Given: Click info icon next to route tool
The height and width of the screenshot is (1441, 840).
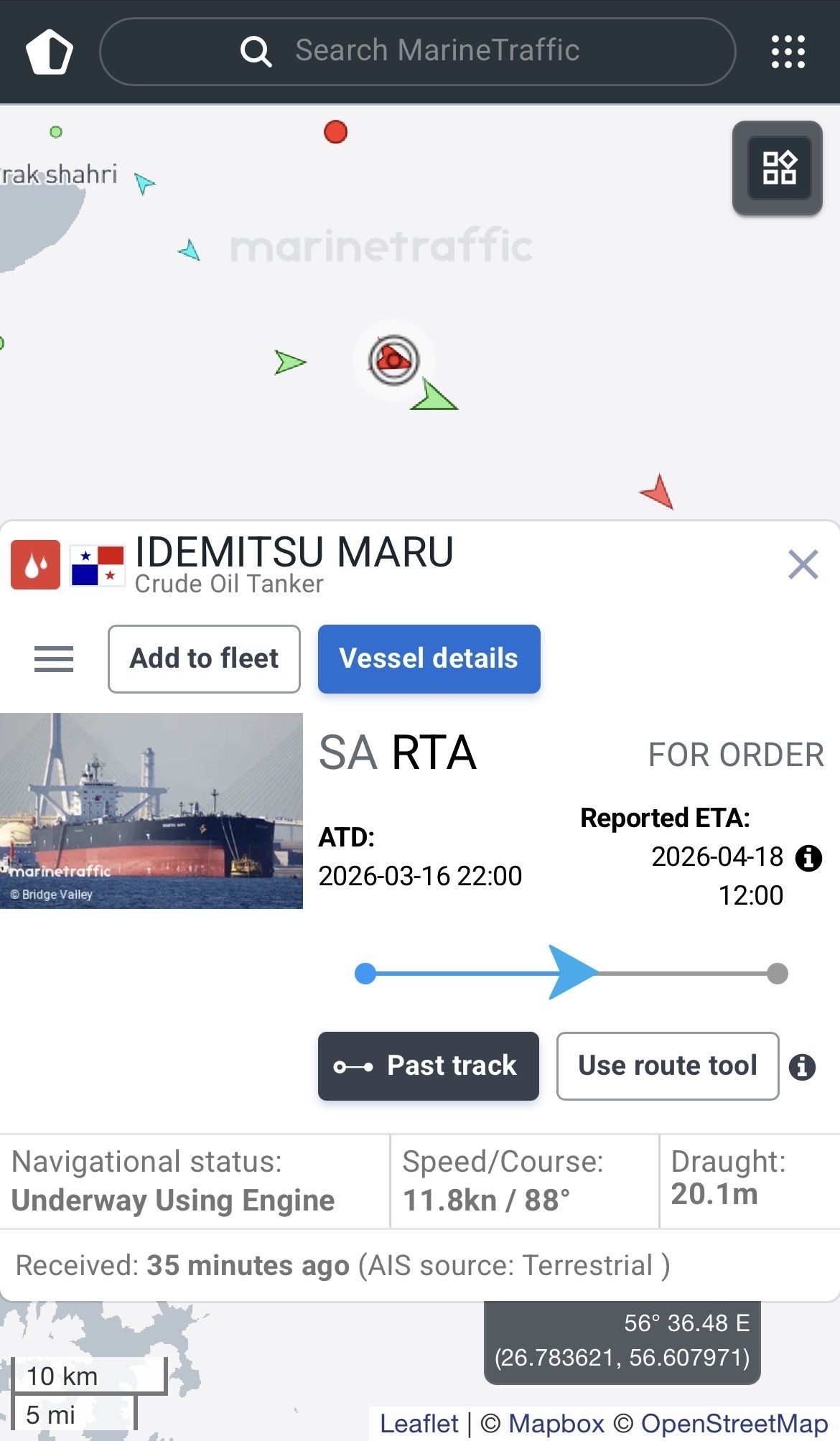Looking at the screenshot, I should coord(802,1067).
